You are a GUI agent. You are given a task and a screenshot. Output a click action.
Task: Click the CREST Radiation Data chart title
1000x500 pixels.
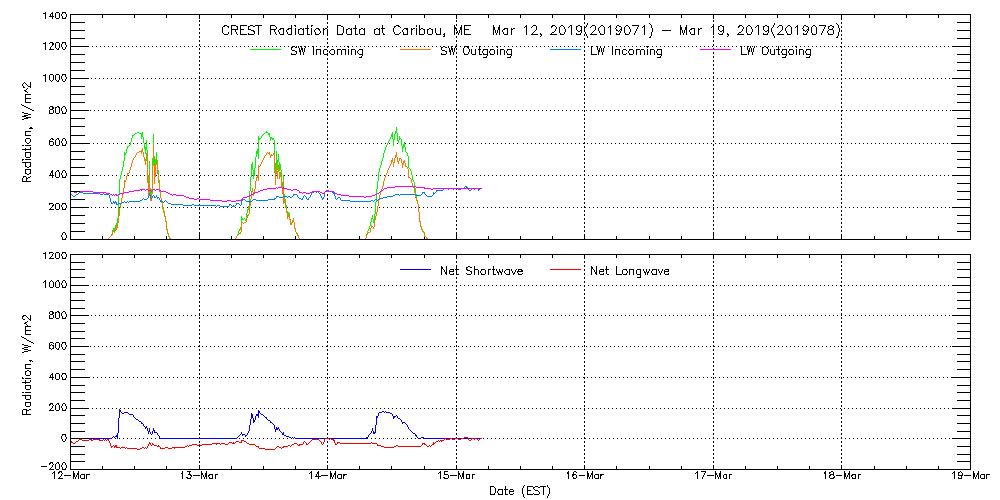pyautogui.click(x=530, y=30)
